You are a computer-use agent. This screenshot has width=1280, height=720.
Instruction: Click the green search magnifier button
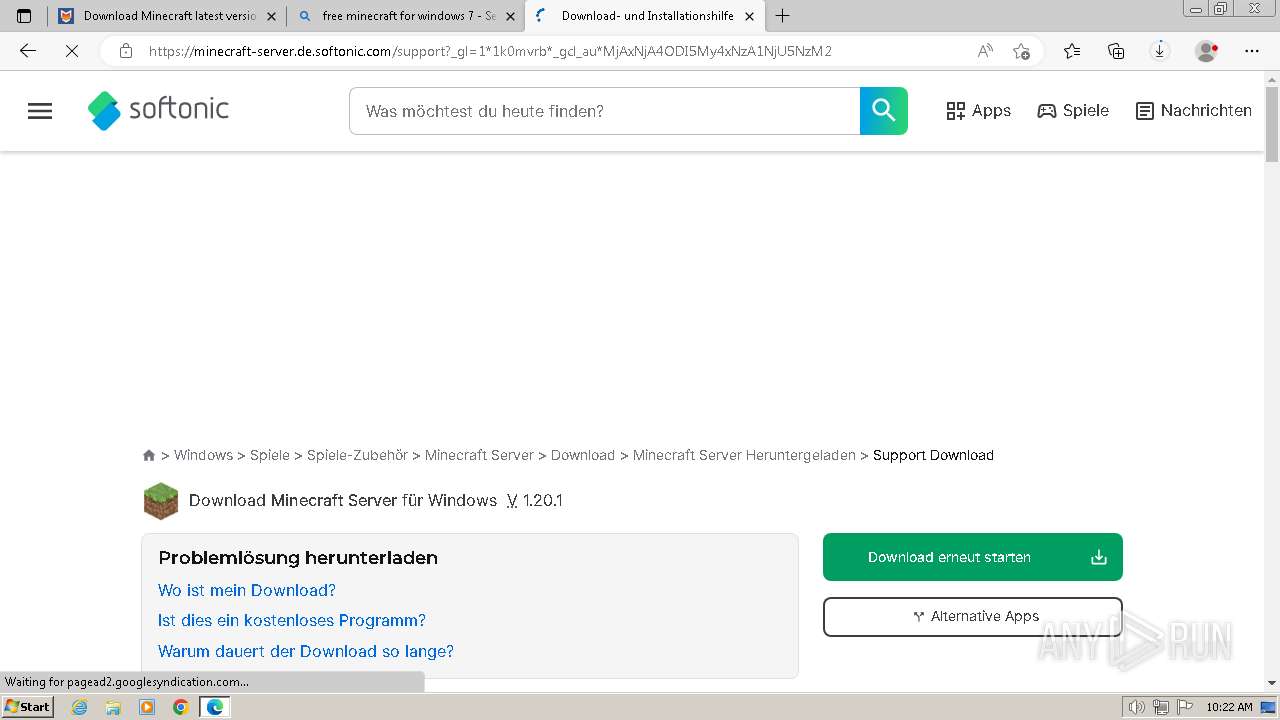pyautogui.click(x=884, y=111)
